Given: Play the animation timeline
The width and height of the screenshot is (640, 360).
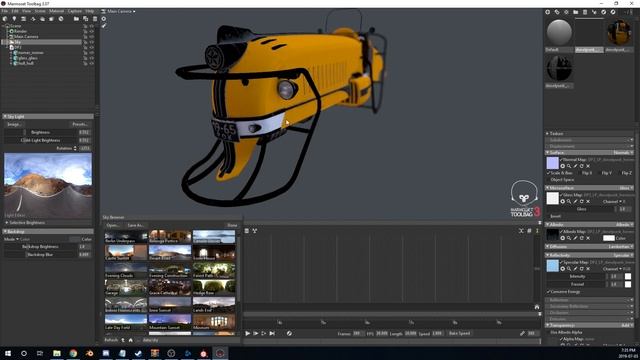Looking at the screenshot, I should 247,333.
